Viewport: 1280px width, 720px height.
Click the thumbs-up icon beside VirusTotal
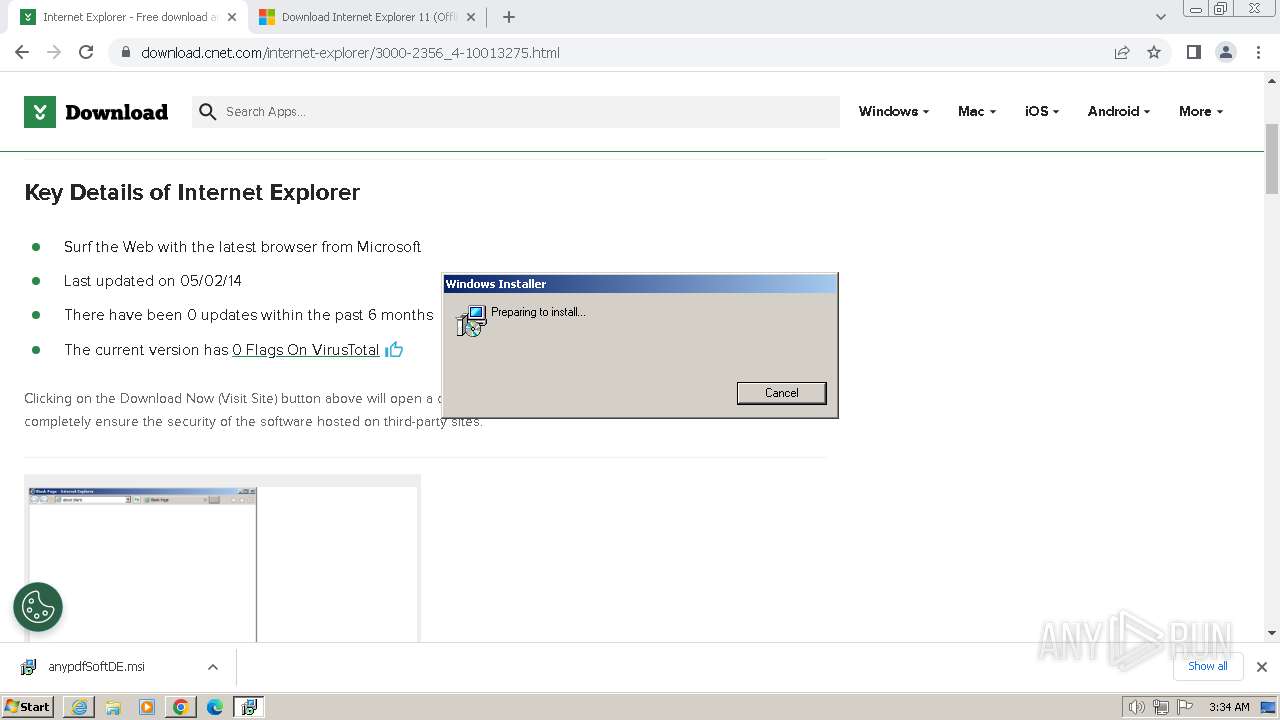[394, 349]
